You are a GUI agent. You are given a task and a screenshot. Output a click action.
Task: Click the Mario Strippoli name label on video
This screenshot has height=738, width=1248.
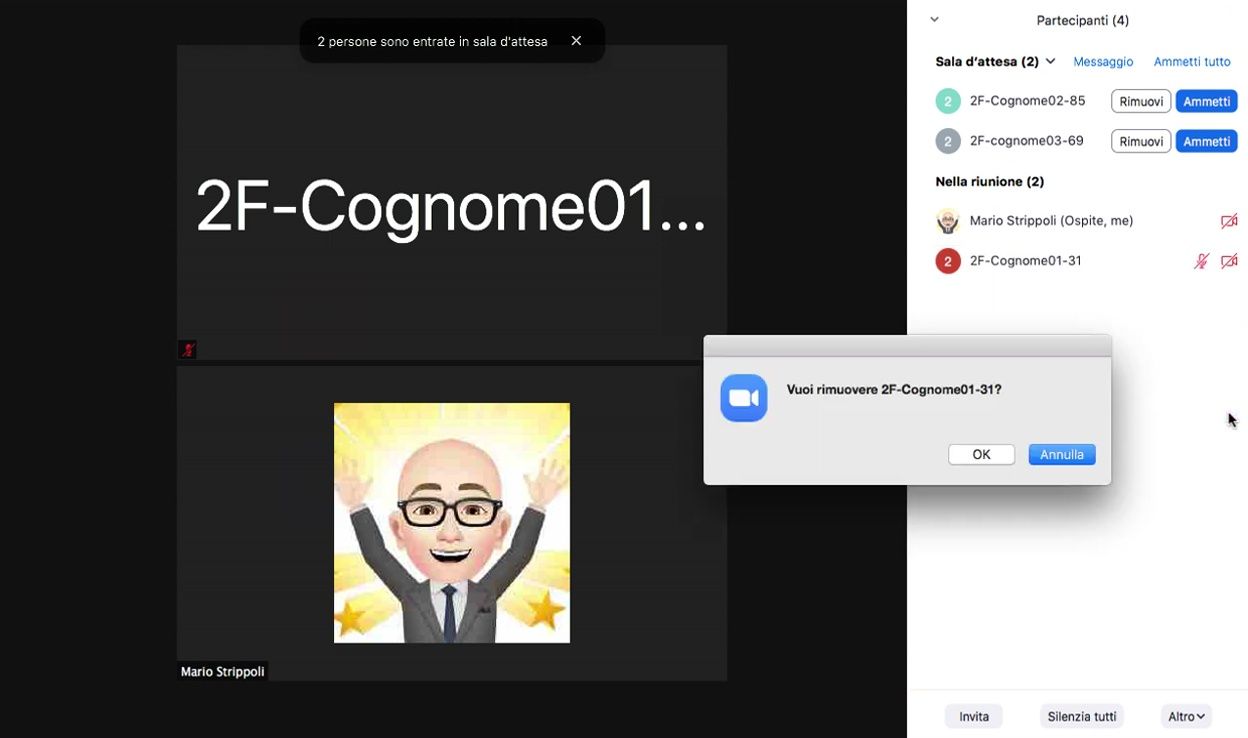pyautogui.click(x=222, y=672)
